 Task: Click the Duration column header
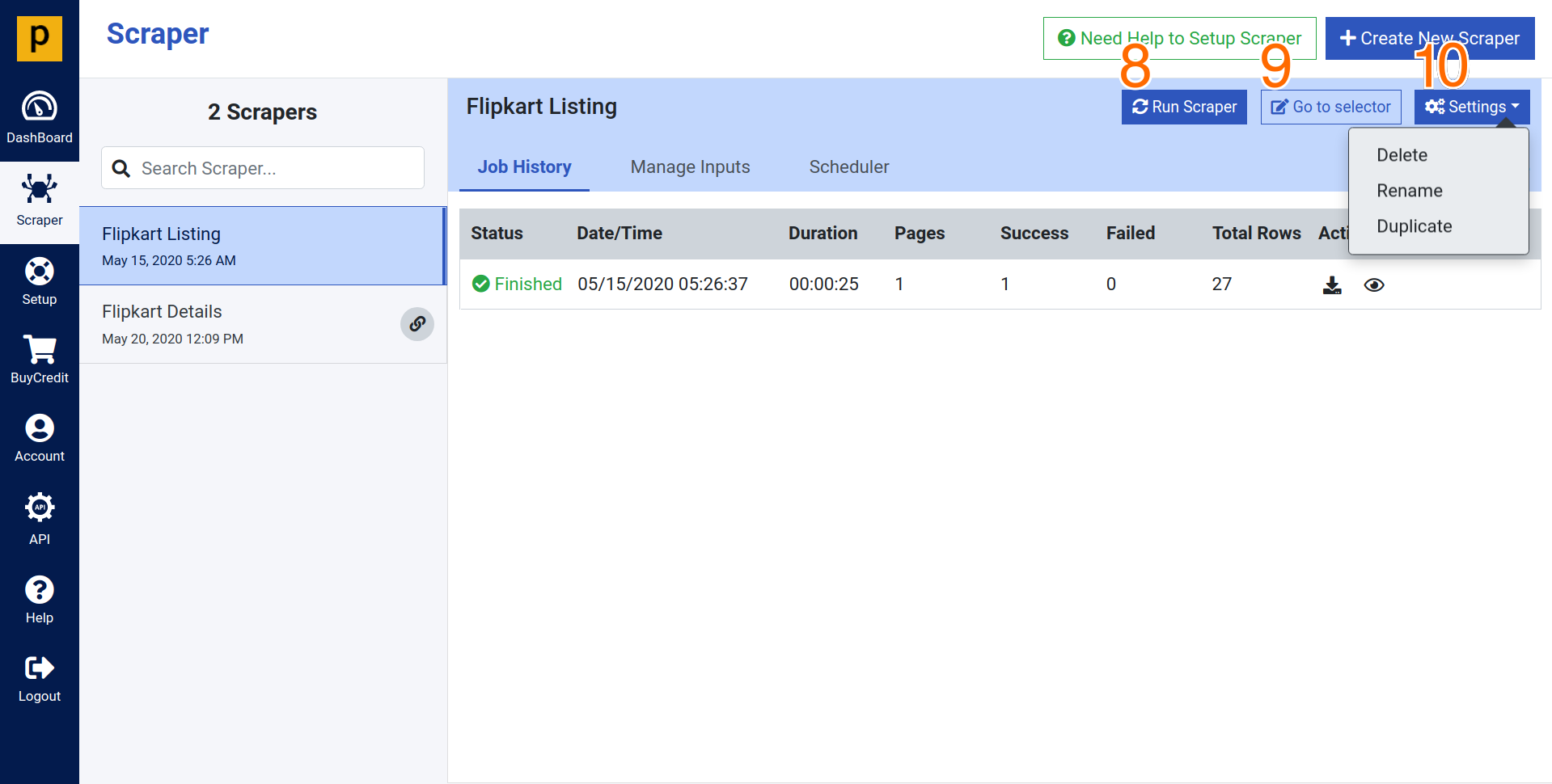coord(823,233)
